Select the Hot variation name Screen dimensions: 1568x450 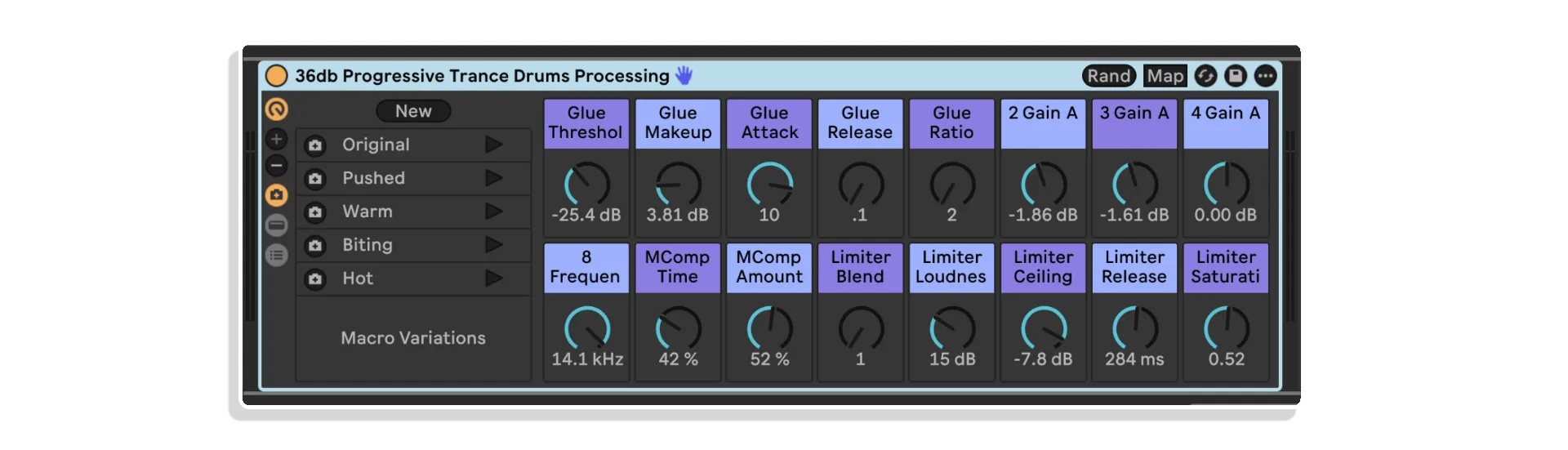tap(358, 278)
